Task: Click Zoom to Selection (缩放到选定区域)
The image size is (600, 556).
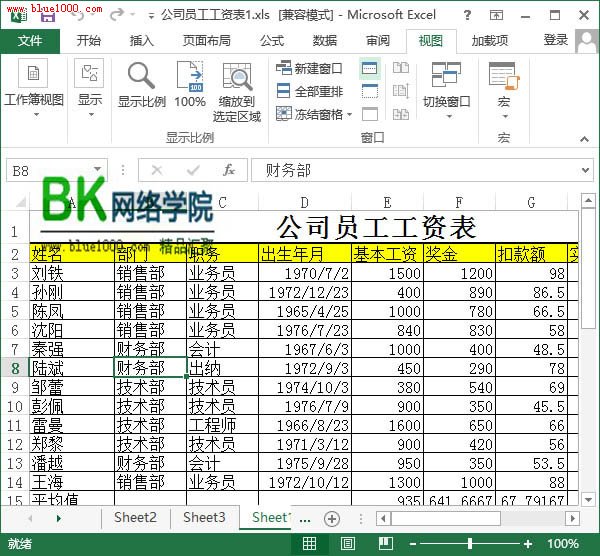Action: [x=237, y=93]
